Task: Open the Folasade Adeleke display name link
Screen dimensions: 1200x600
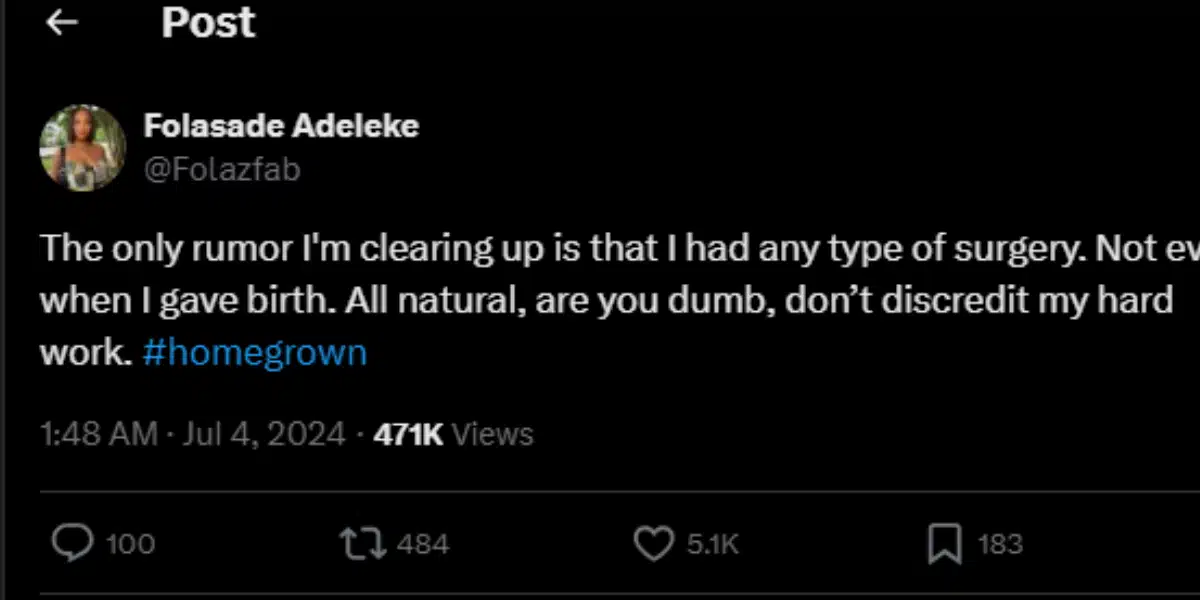Action: click(x=281, y=126)
